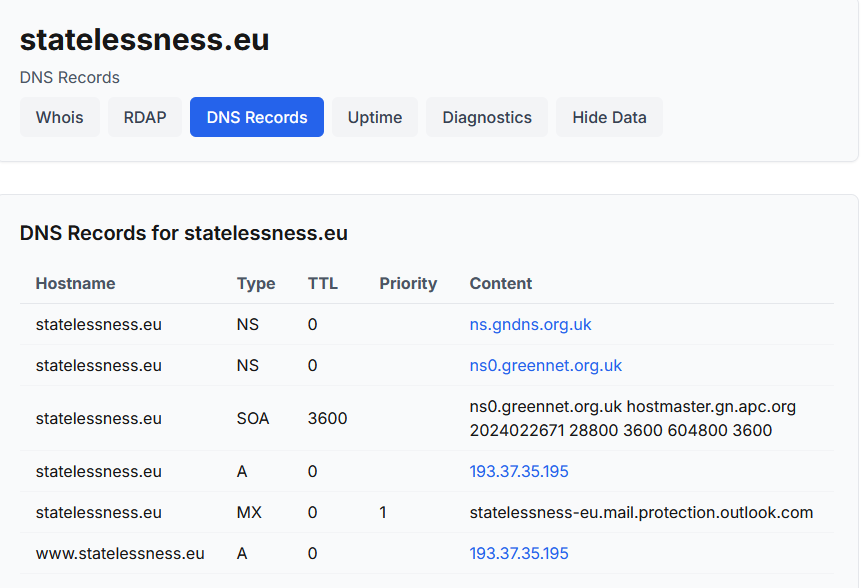Viewport: 865px width, 588px height.
Task: Click the TTL column header
Action: click(x=323, y=283)
